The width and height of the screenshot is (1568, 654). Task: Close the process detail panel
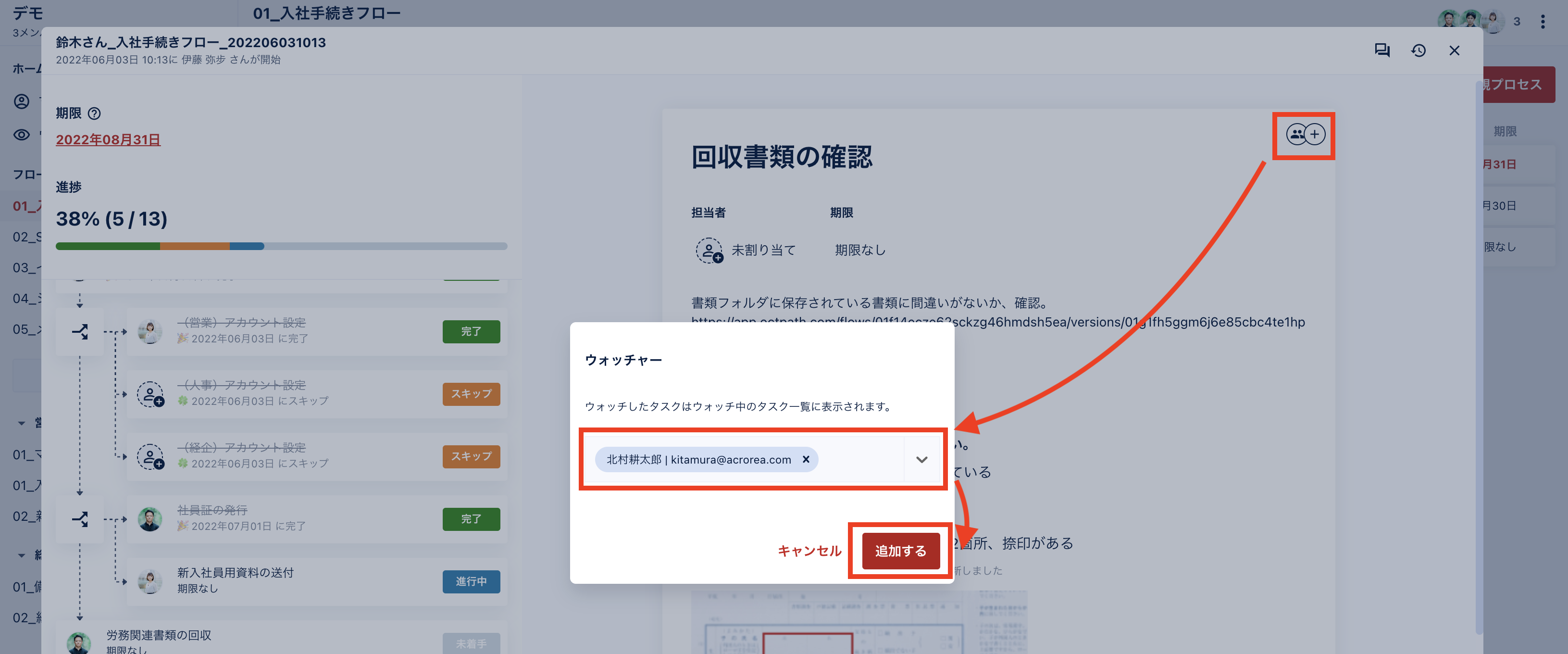click(1454, 50)
